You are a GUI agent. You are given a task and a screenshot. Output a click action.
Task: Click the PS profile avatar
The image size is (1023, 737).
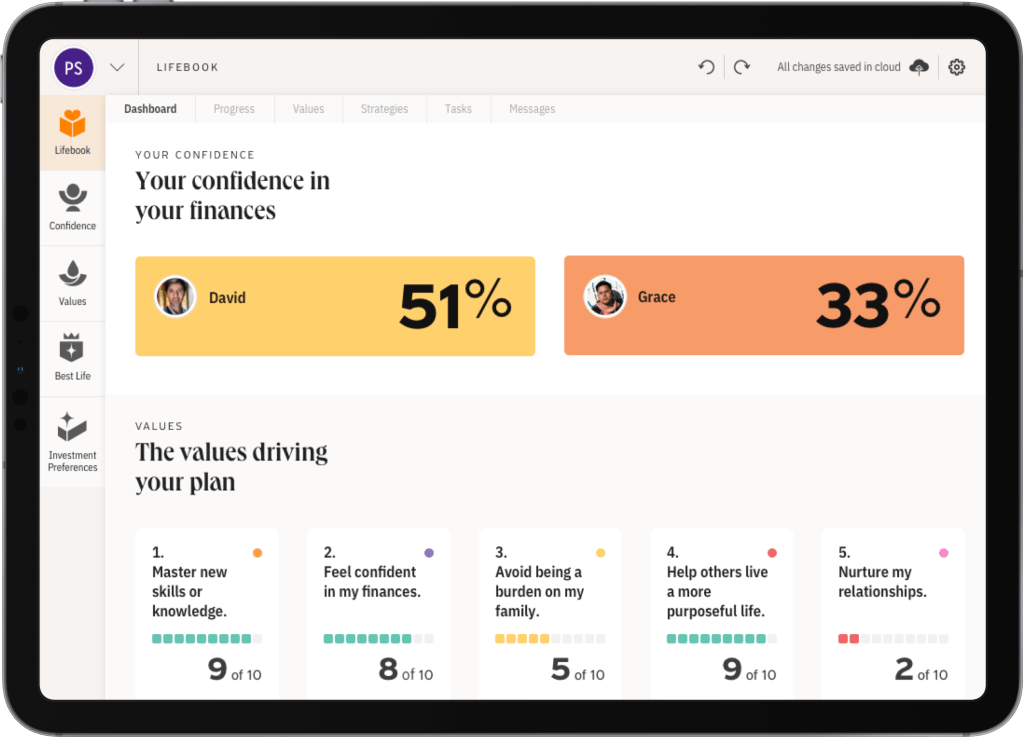pyautogui.click(x=73, y=68)
